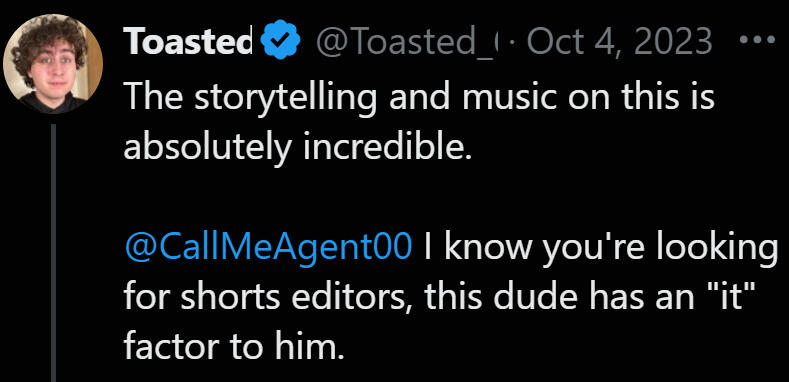Open Toasted's curly-haired profile picture
Image resolution: width=789 pixels, height=382 pixels.
53,63
